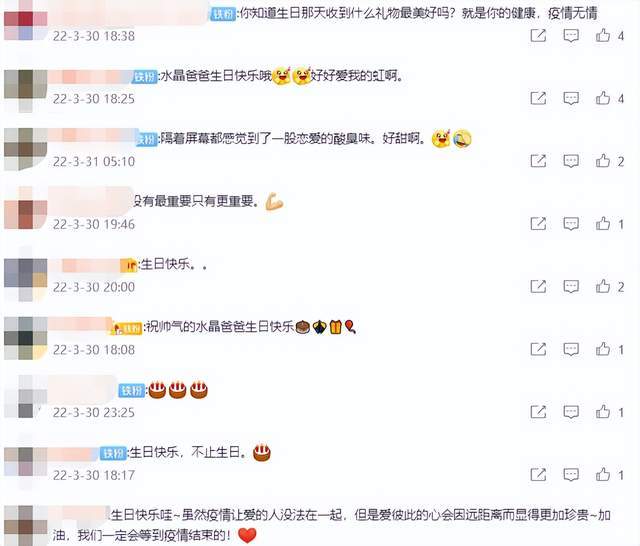Thumbs-up the three-cake emoji comment
This screenshot has height=546, width=640.
tap(602, 412)
